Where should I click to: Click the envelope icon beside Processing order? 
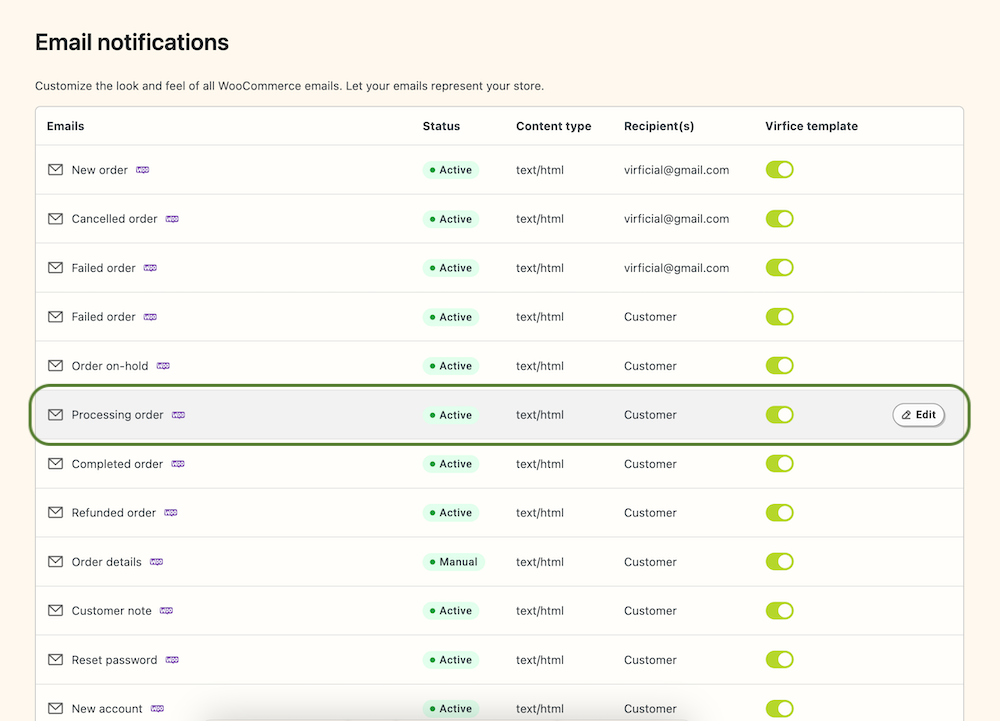pos(55,415)
